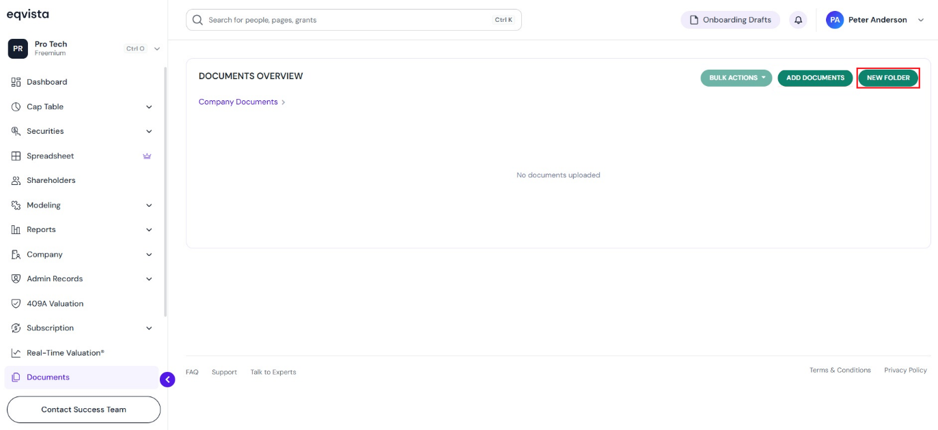The width and height of the screenshot is (938, 430).
Task: Open the Company Documents breadcrumb link
Action: click(x=238, y=102)
